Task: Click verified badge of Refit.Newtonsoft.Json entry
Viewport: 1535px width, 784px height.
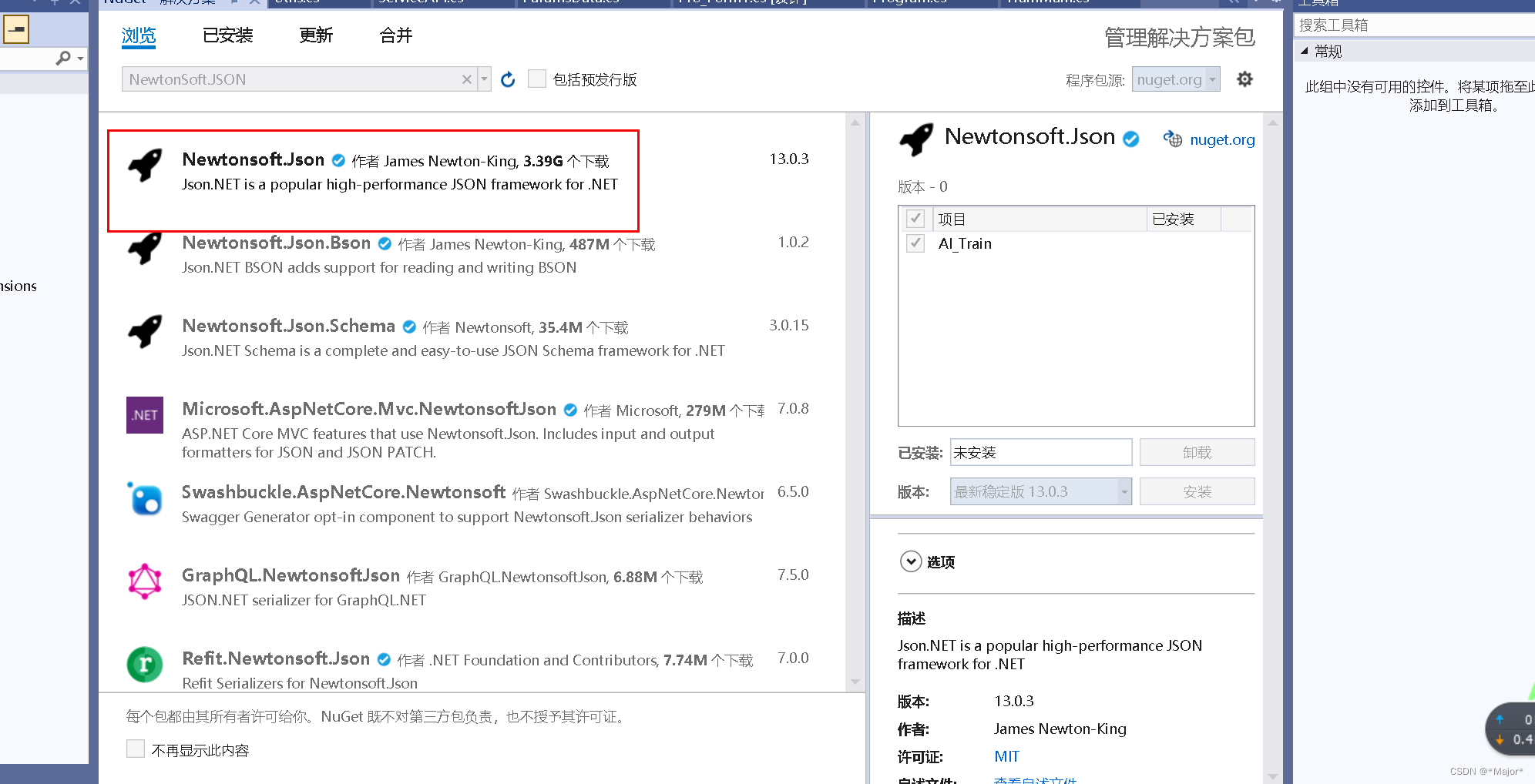Action: click(384, 659)
